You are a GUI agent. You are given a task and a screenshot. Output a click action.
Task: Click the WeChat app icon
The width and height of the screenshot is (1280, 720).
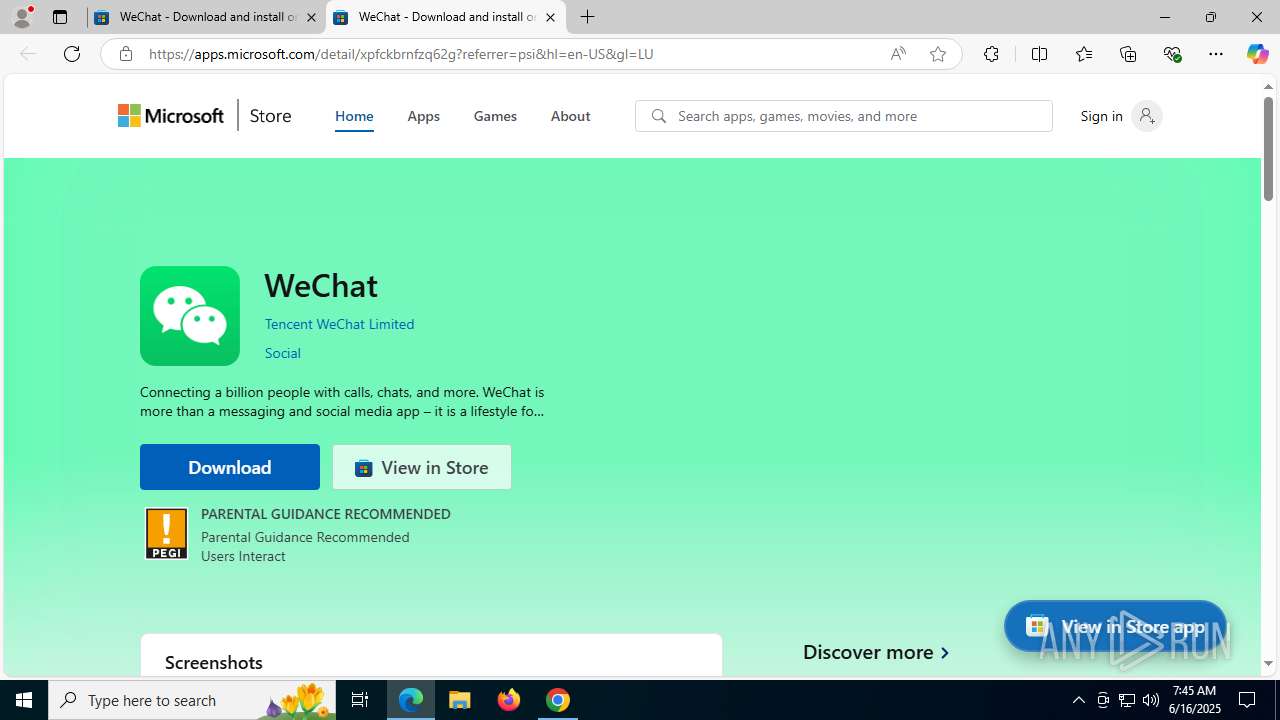click(190, 316)
